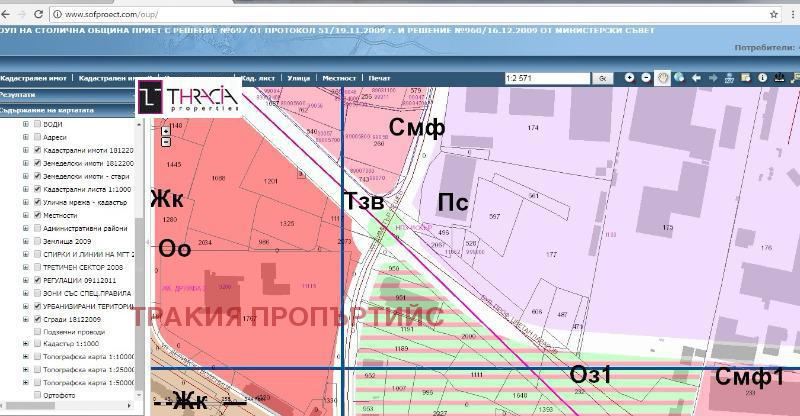Viewport: 800px width, 416px height.
Task: Click the horizontal scroll right arrow
Action: tap(130, 405)
